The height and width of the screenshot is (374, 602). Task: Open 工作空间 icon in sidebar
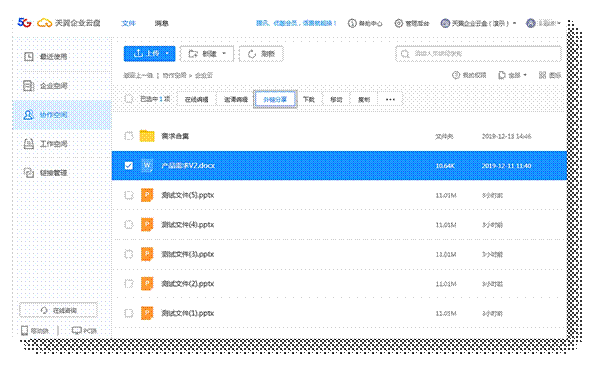point(29,144)
